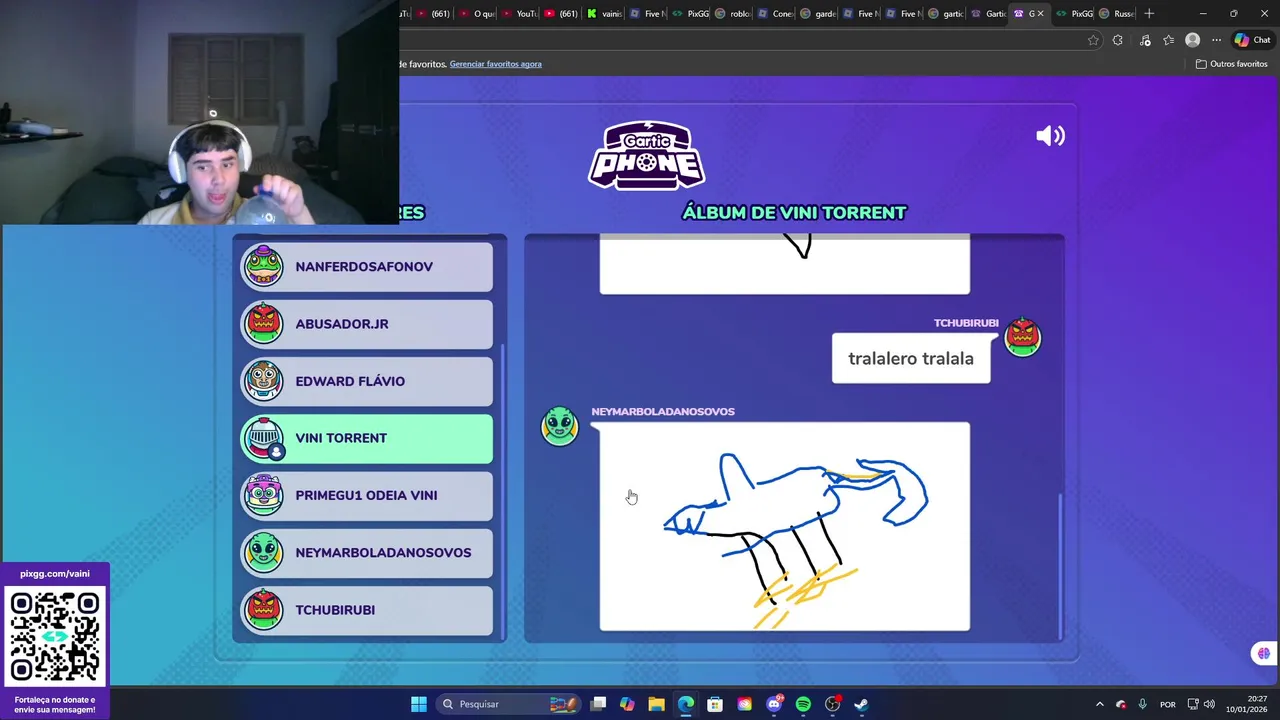1280x720 pixels.
Task: Switch to the 'Russe' browser tab
Action: (x=1118, y=13)
